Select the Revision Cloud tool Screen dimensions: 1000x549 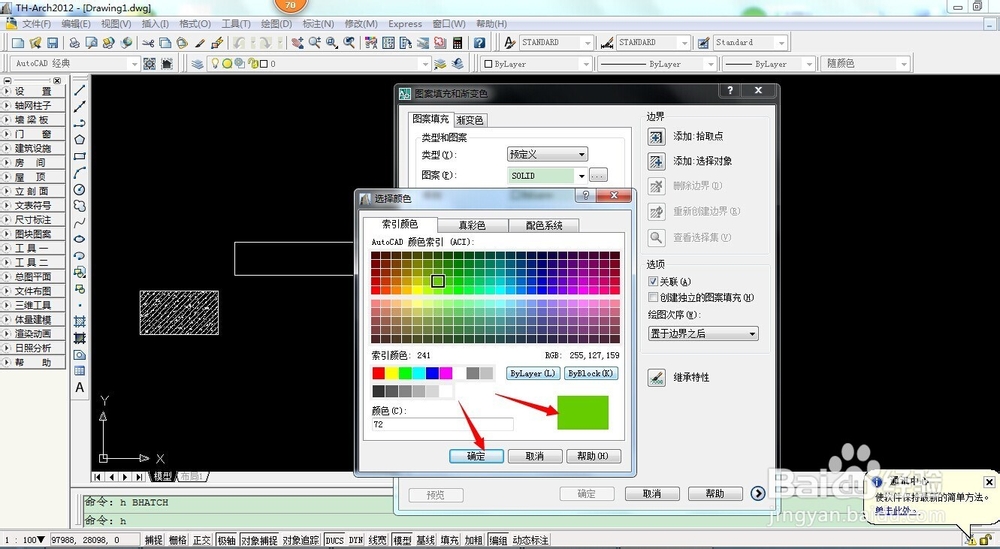click(80, 206)
